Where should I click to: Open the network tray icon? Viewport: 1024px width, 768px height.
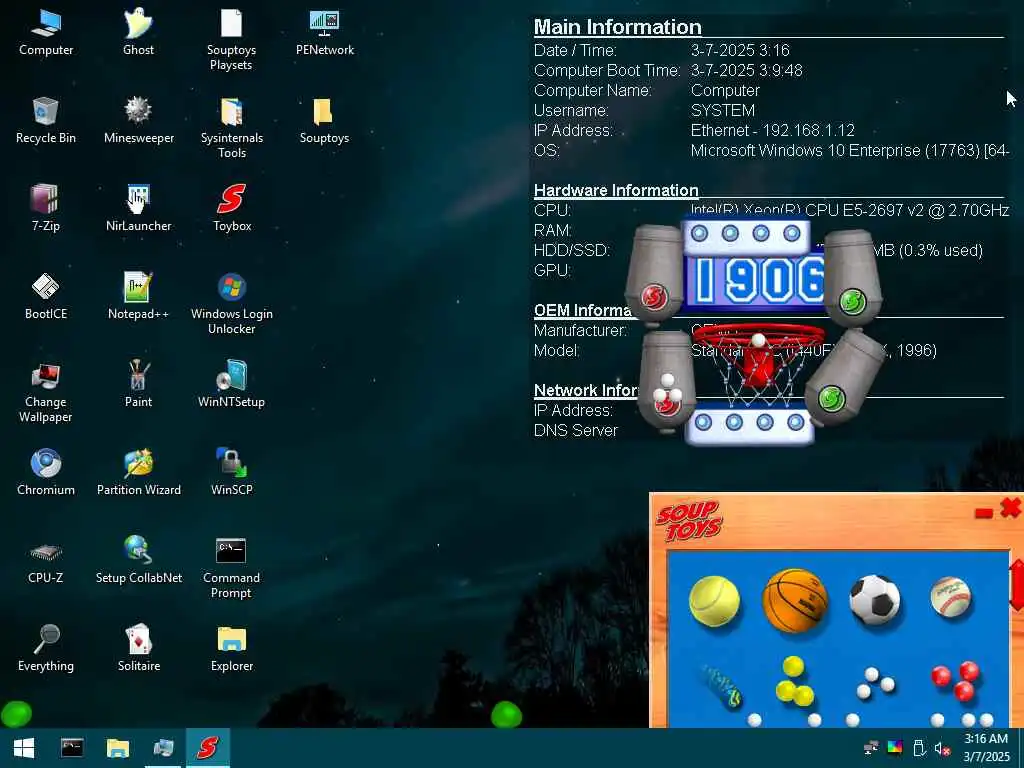click(871, 748)
